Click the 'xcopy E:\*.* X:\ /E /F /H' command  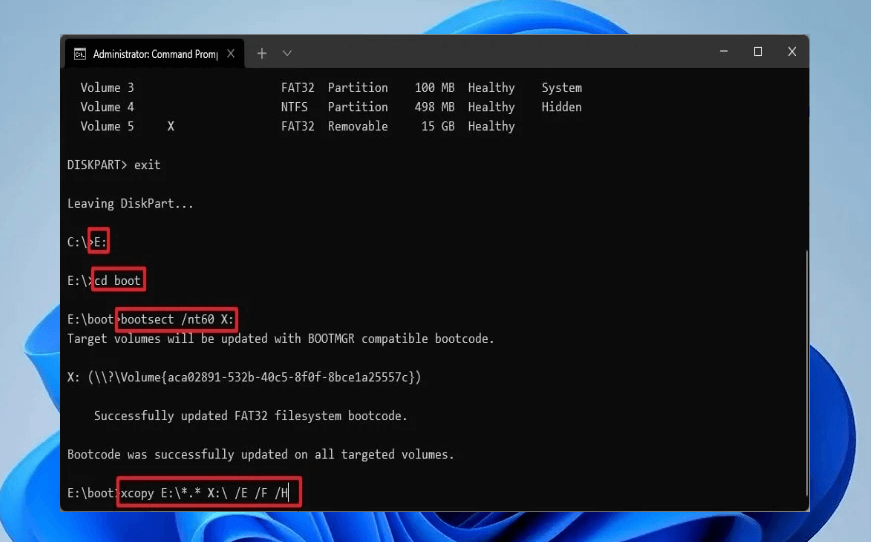[204, 493]
